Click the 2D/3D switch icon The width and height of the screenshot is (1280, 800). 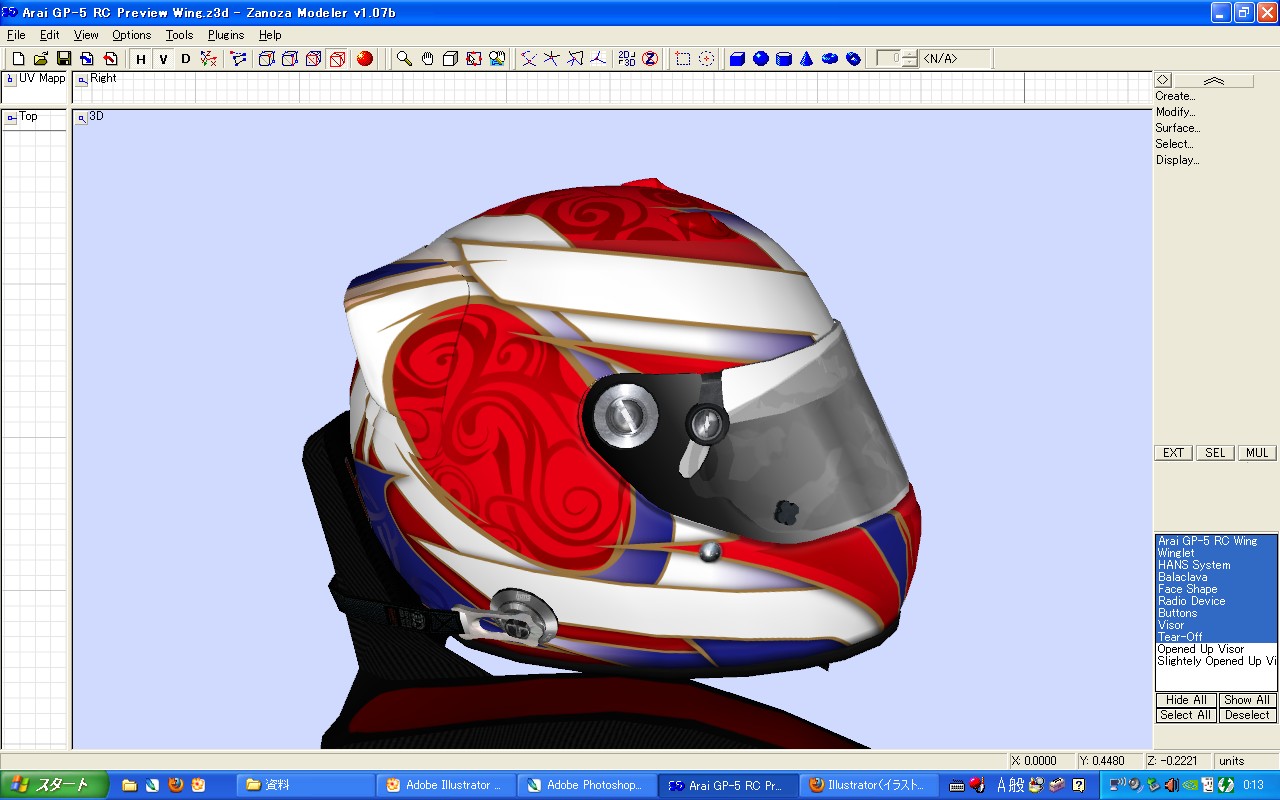coord(627,59)
